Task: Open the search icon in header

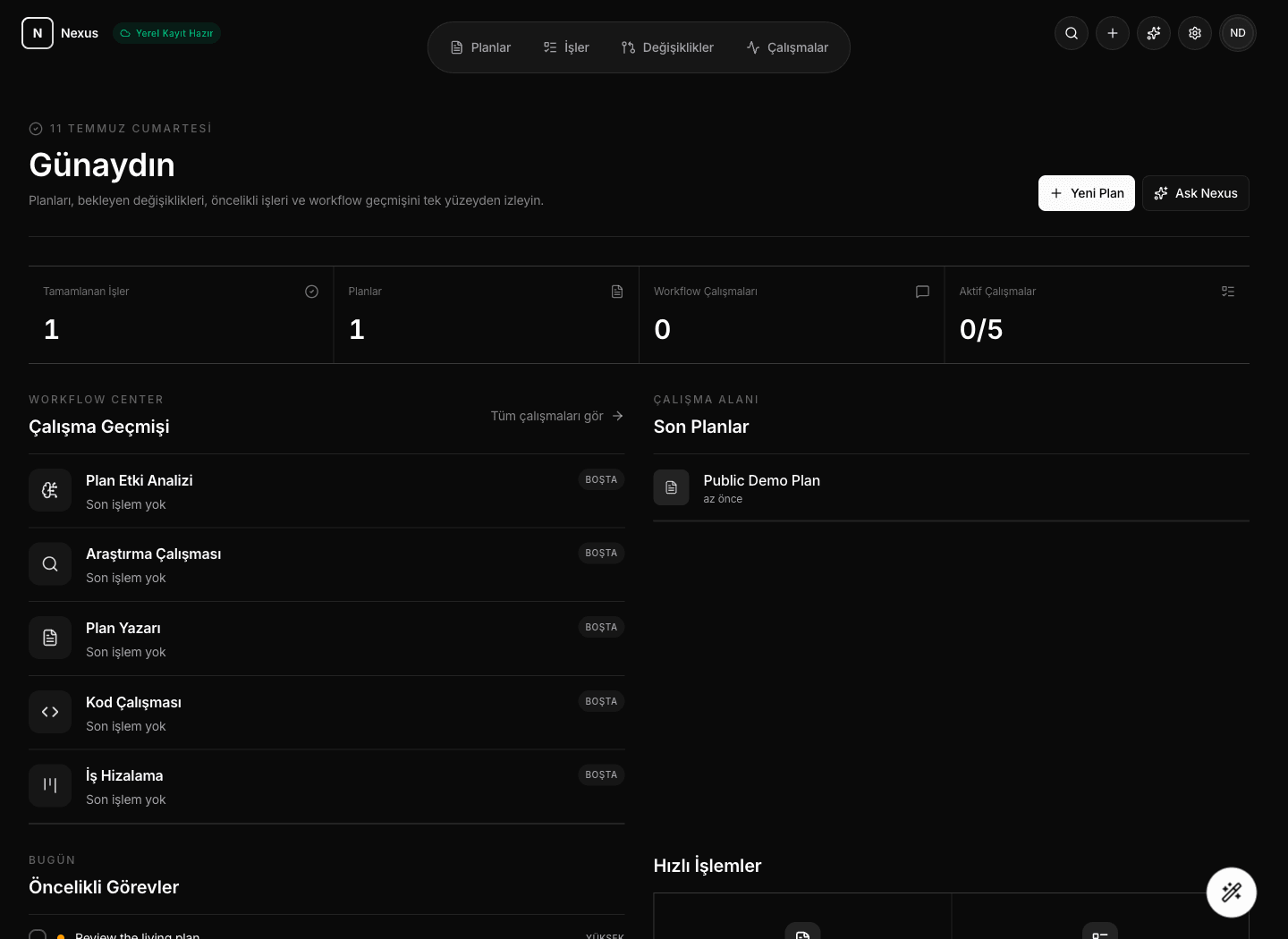Action: tap(1072, 33)
